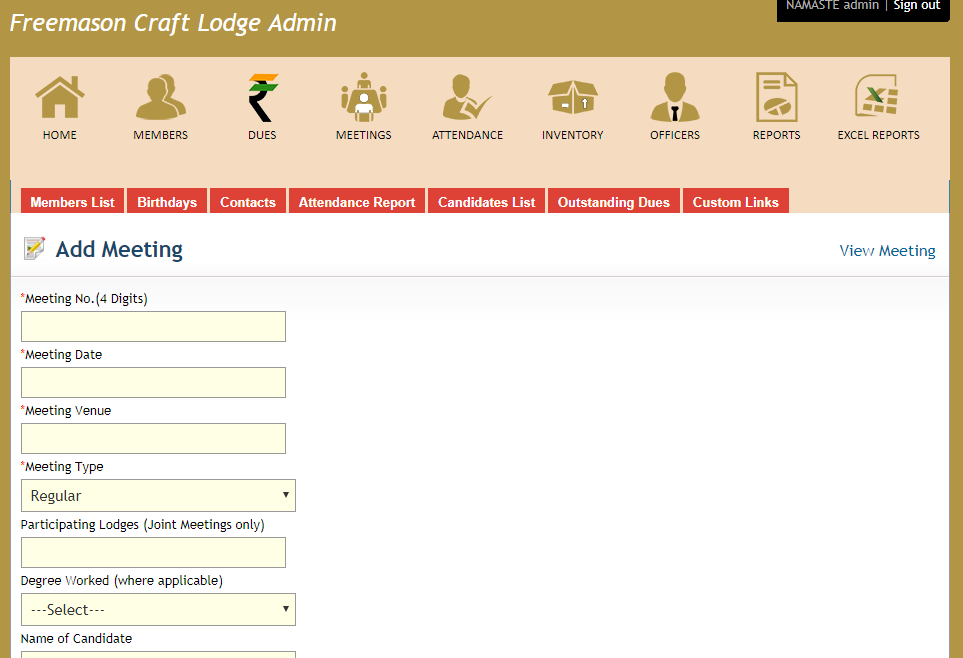Expand the Meeting Type dropdown

(x=158, y=496)
